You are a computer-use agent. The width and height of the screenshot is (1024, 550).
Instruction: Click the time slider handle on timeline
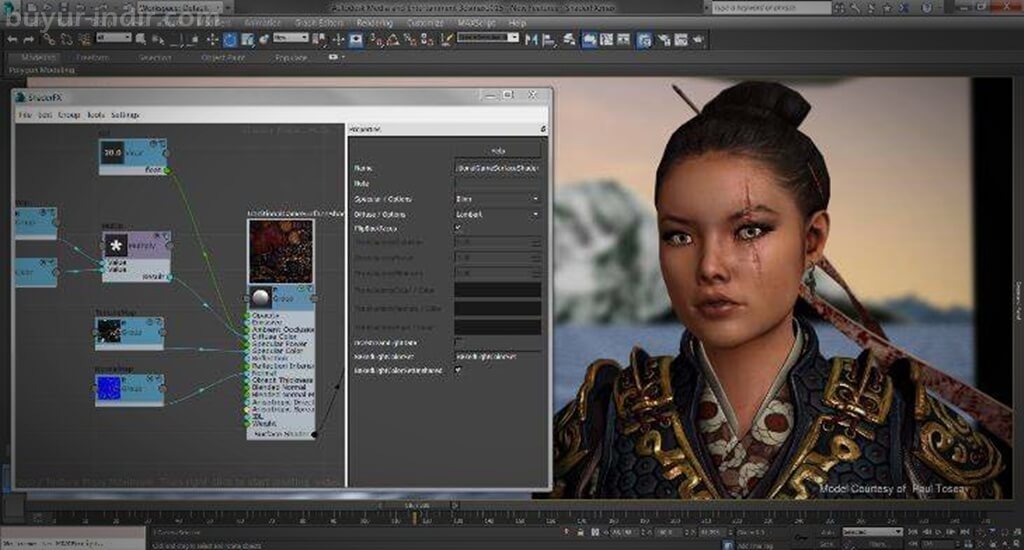pyautogui.click(x=417, y=506)
